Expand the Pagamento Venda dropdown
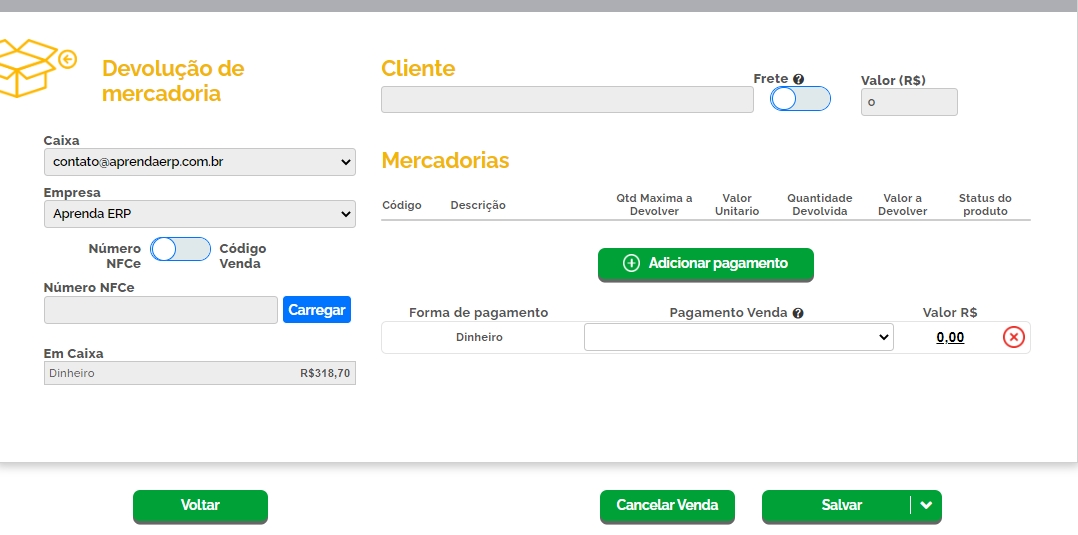The width and height of the screenshot is (1078, 535). (738, 338)
